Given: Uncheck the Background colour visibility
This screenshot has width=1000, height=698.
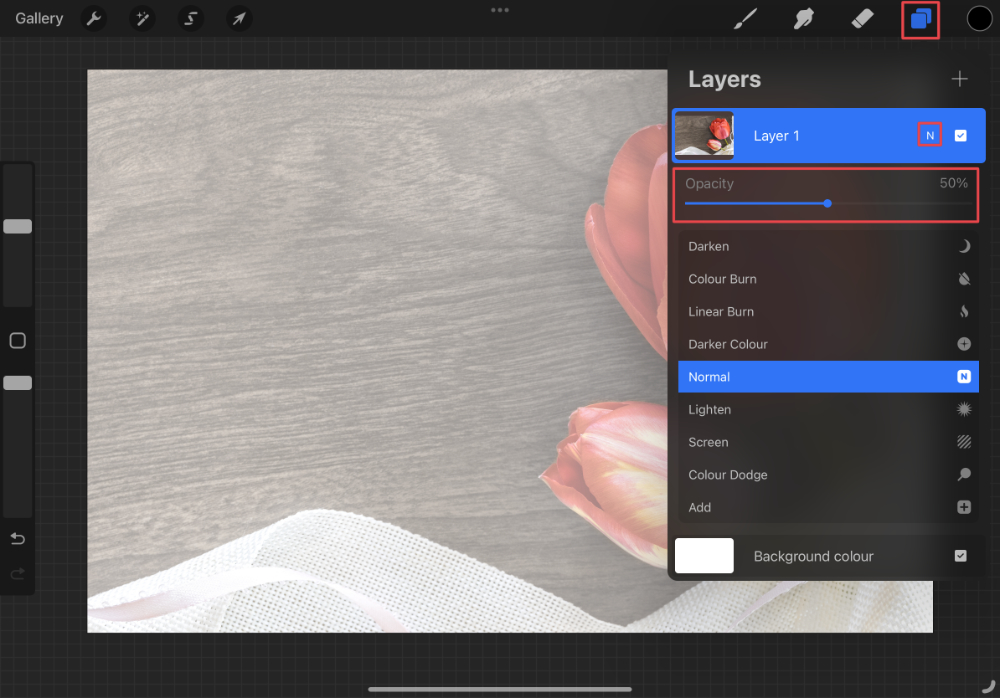Looking at the screenshot, I should pyautogui.click(x=961, y=556).
